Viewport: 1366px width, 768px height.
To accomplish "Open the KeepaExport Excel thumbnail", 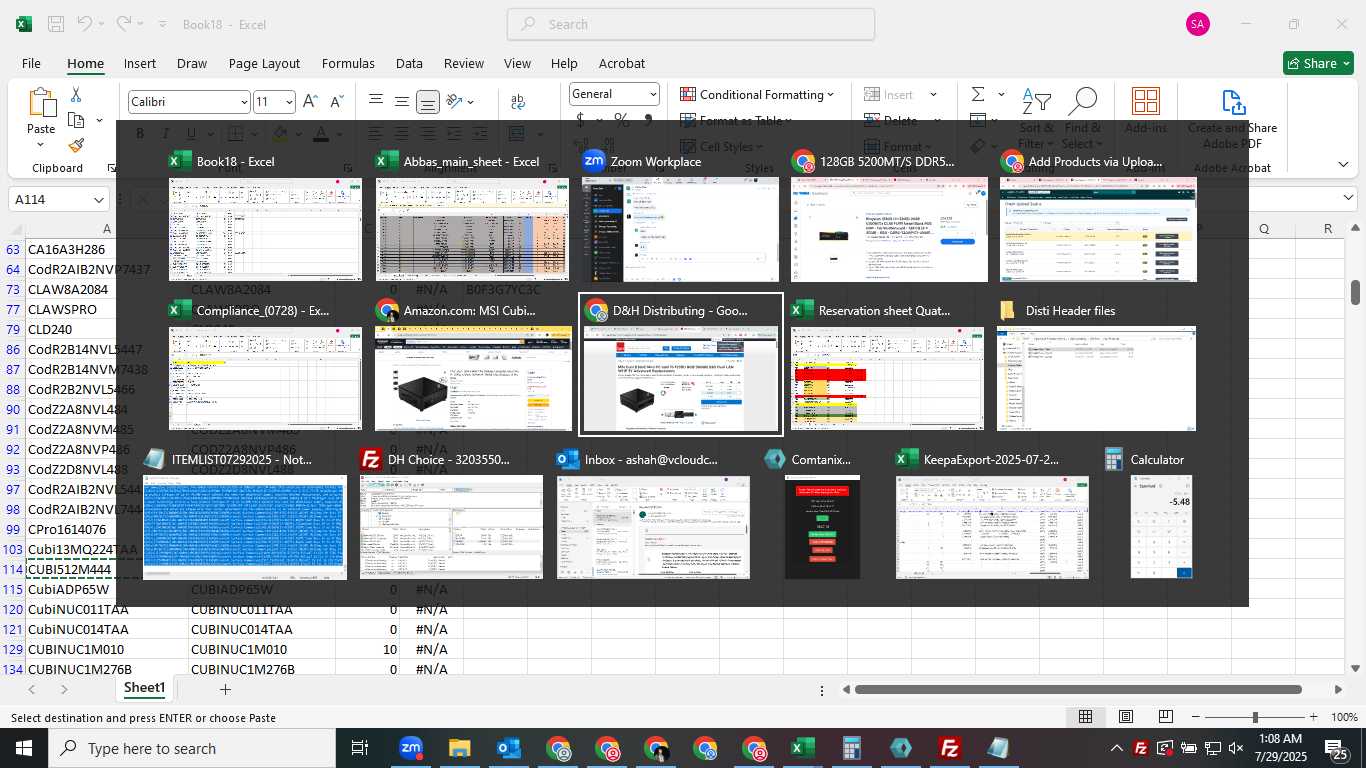I will click(992, 527).
